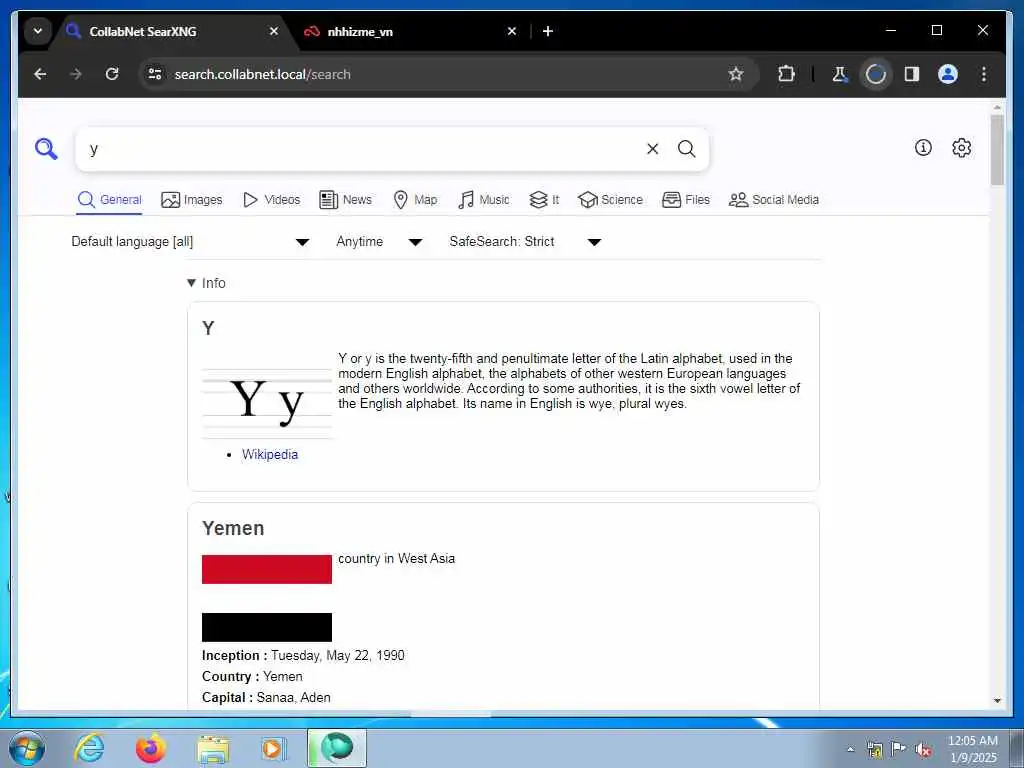Open the Wikipedia link for Y

270,455
